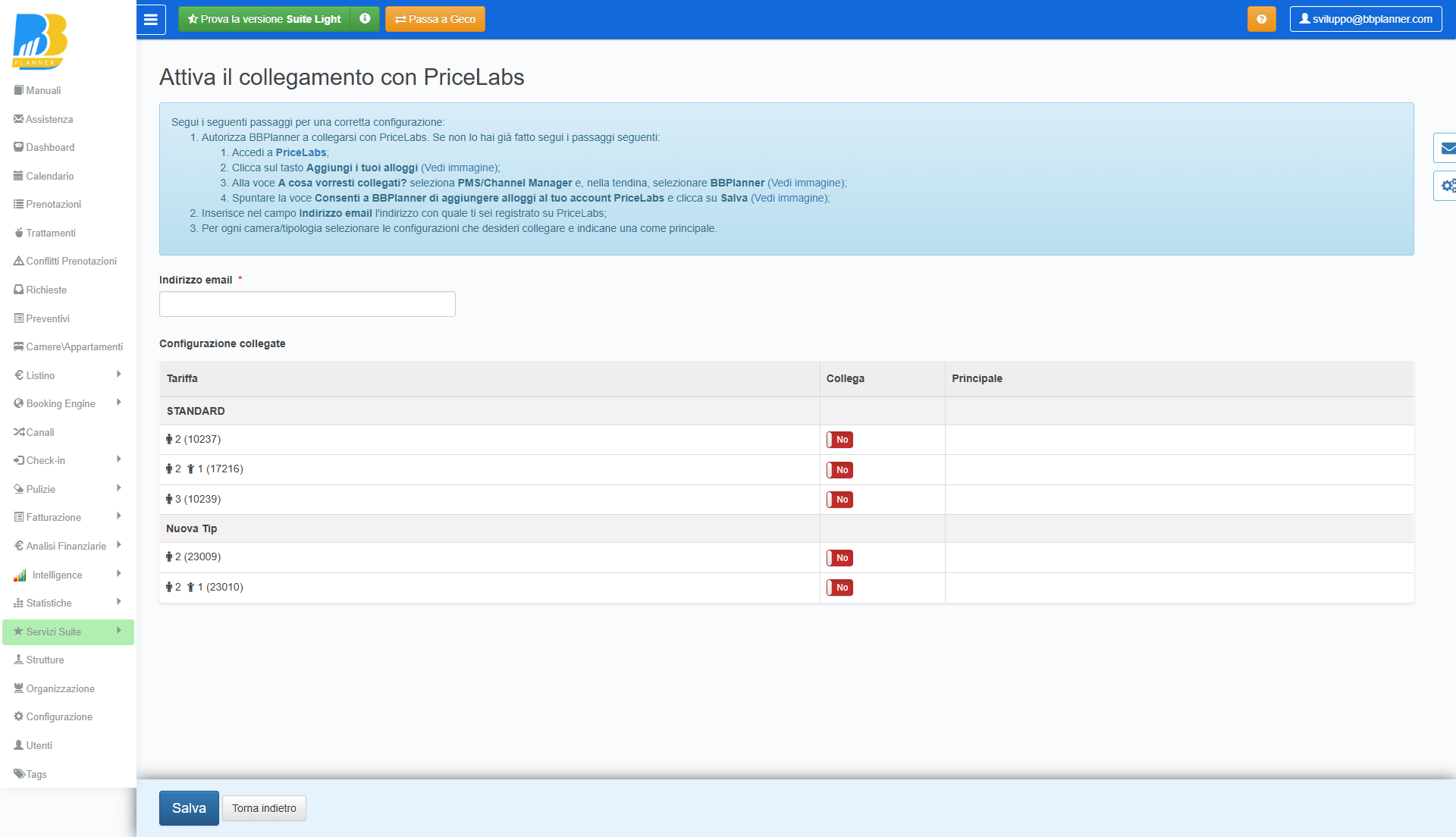Toggle Collega for tariff 3 (10239)
This screenshot has width=1456, height=837.
click(839, 500)
